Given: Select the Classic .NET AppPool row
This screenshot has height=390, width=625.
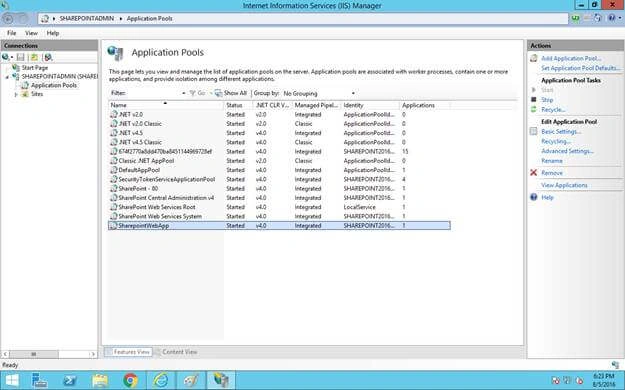Looking at the screenshot, I should (279, 161).
